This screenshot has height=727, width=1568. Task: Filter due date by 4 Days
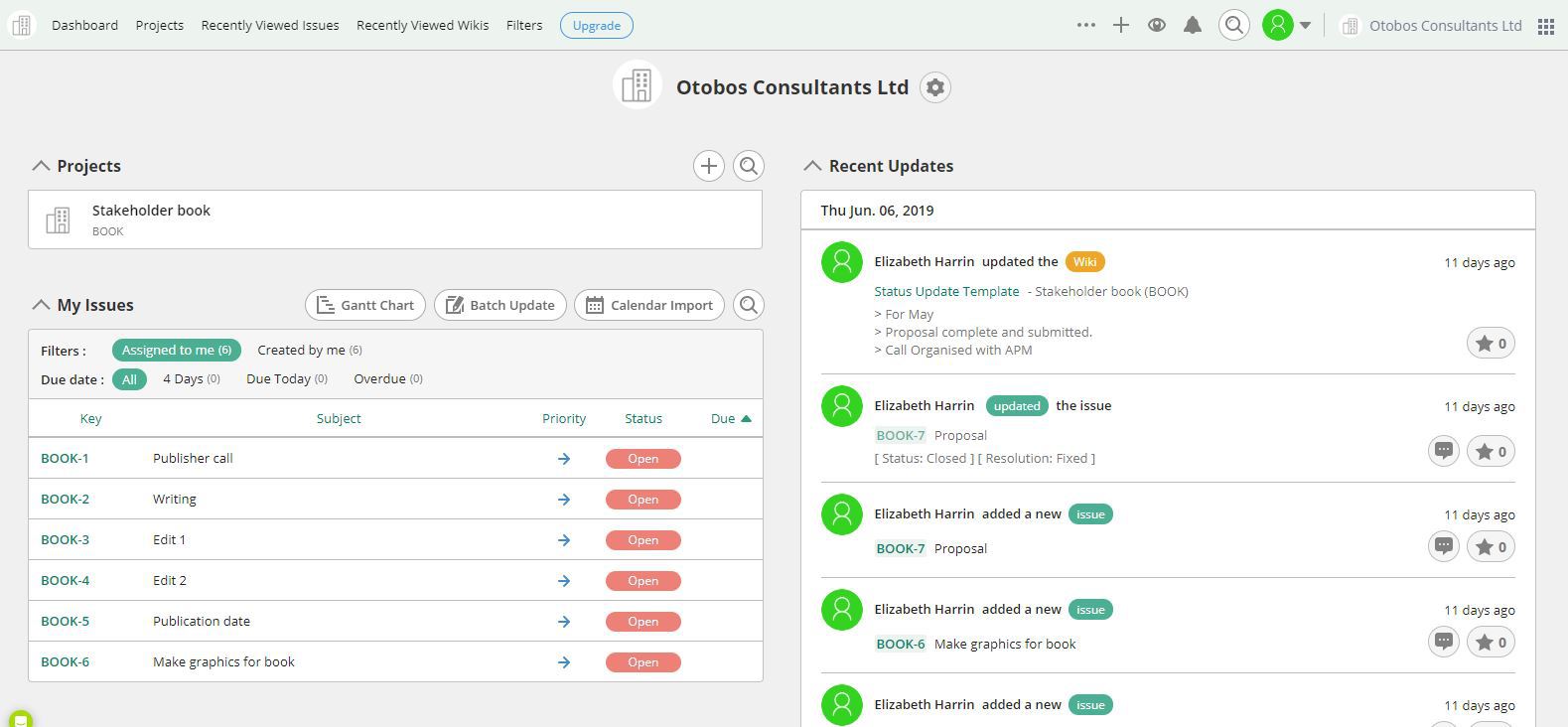pos(192,379)
